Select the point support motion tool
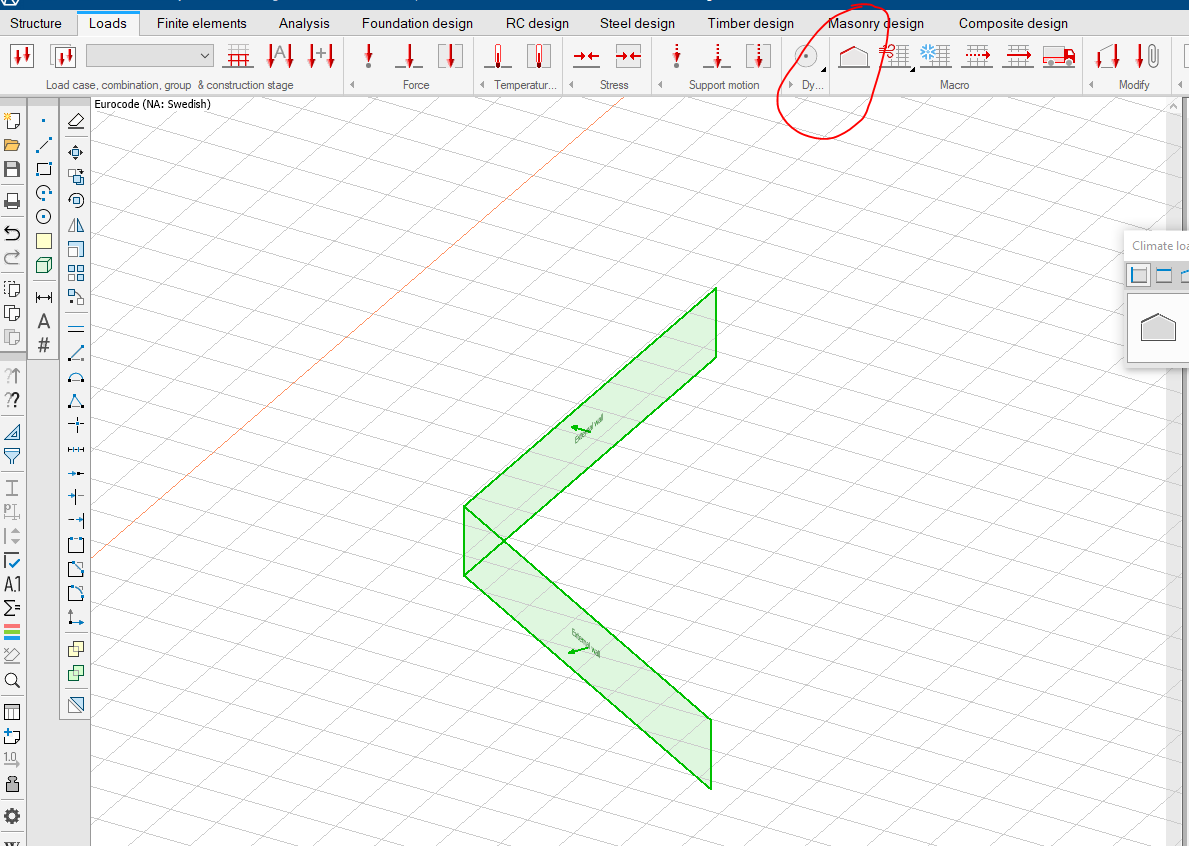 676,56
